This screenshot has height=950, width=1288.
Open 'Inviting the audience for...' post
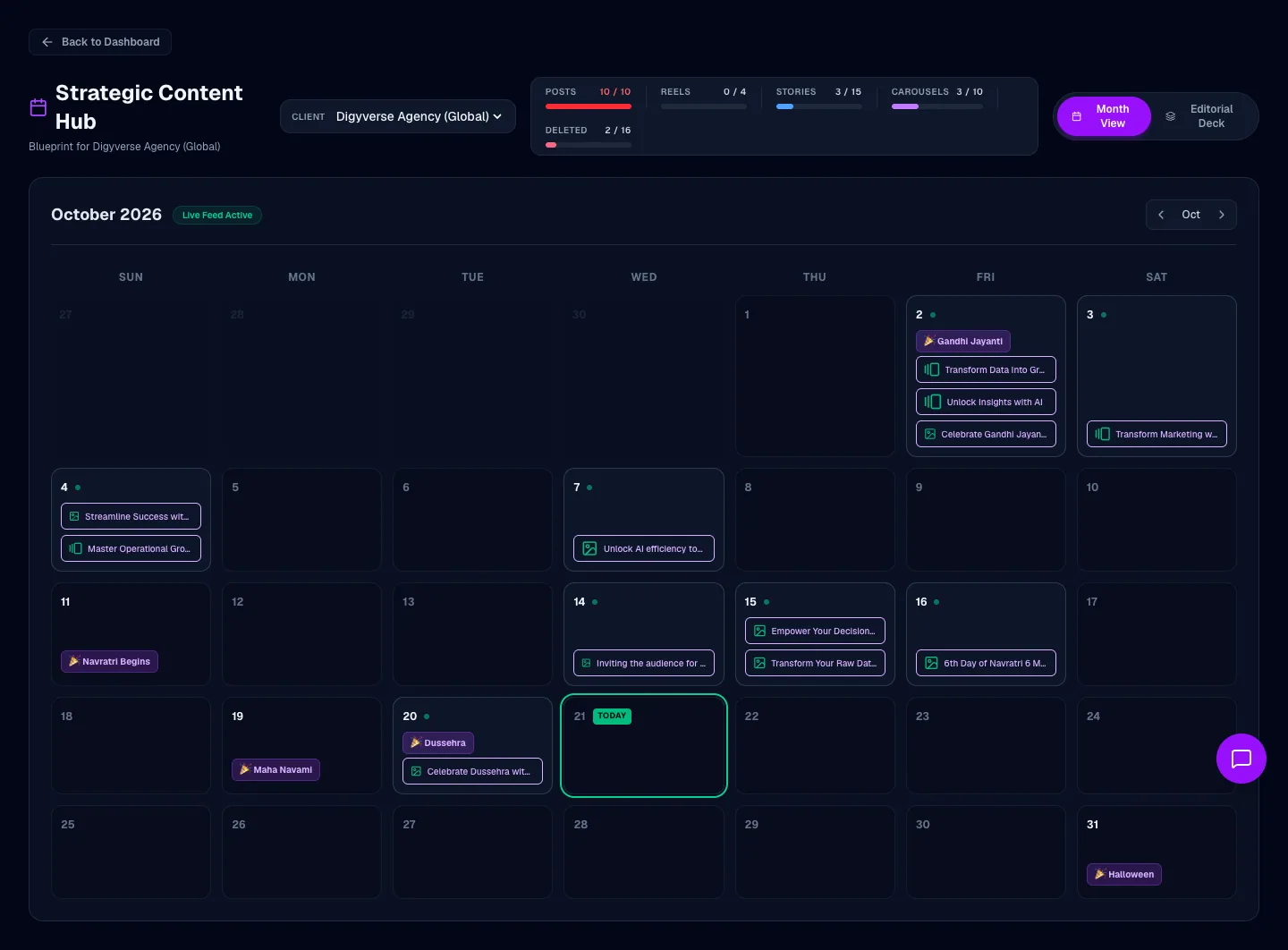(x=644, y=663)
